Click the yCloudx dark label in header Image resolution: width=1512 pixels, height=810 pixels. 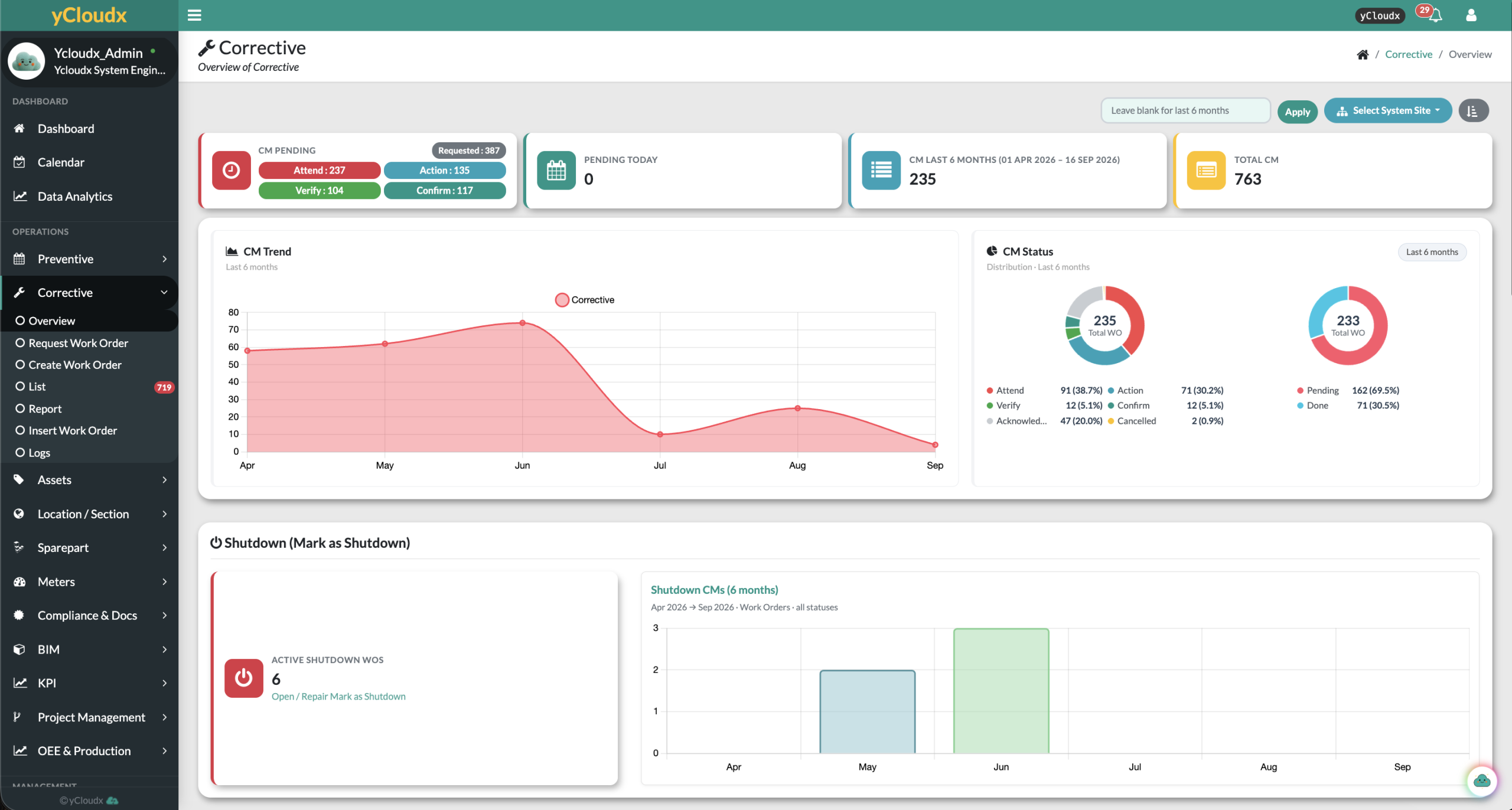click(1380, 16)
